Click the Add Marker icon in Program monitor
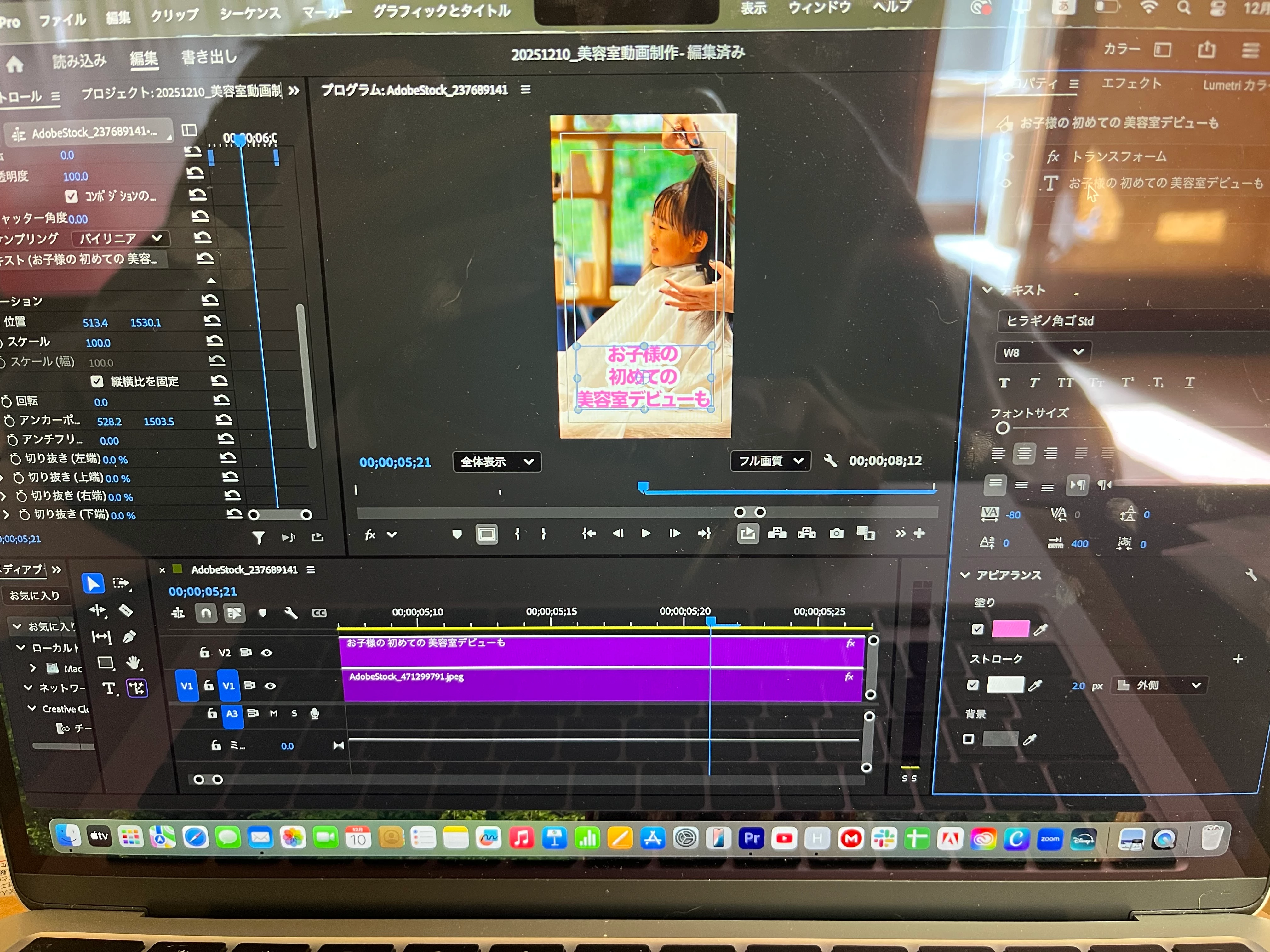This screenshot has width=1270, height=952. click(457, 534)
